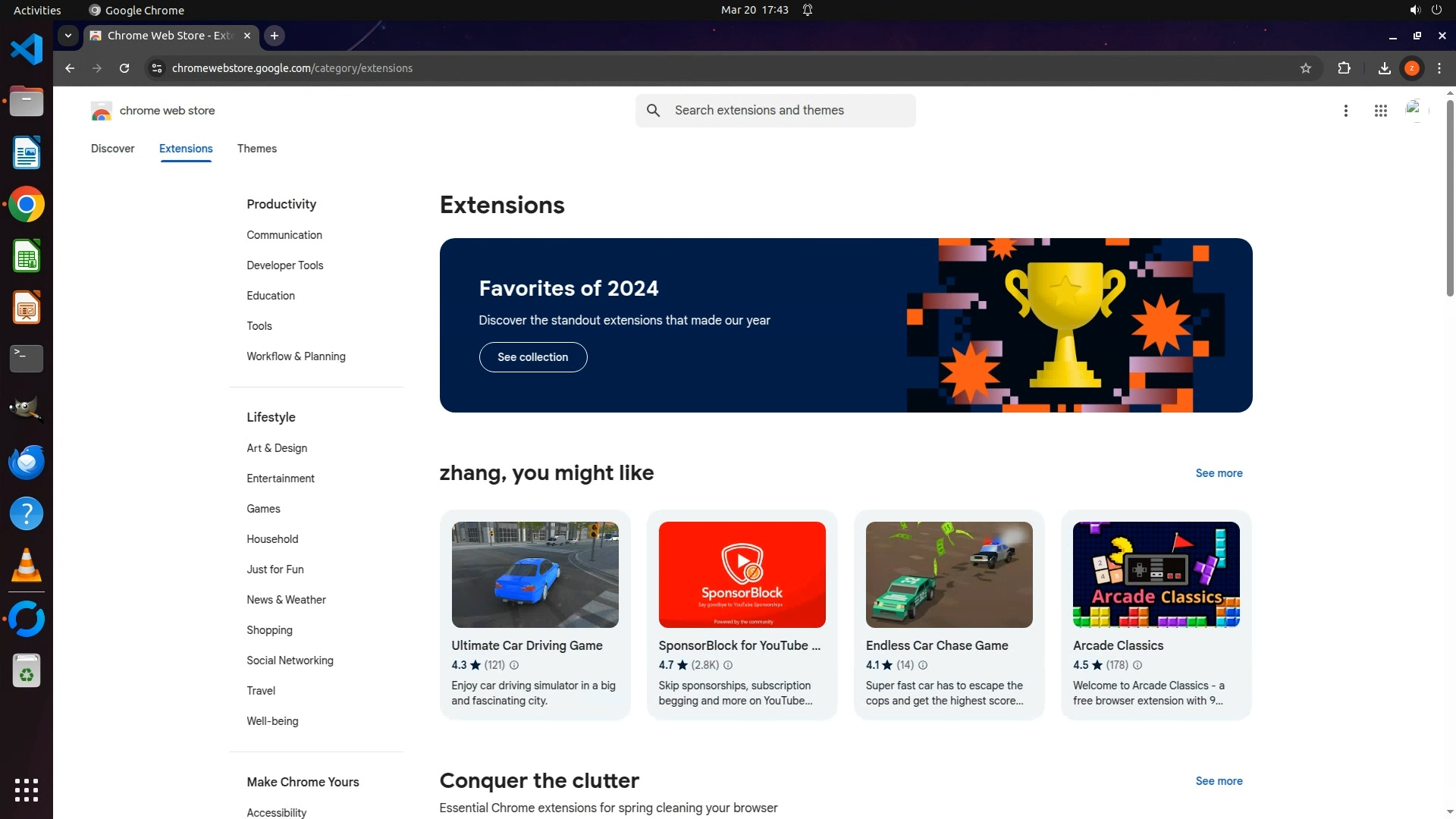This screenshot has width=1456, height=819.
Task: Expand the tab search dropdown arrow
Action: [68, 36]
